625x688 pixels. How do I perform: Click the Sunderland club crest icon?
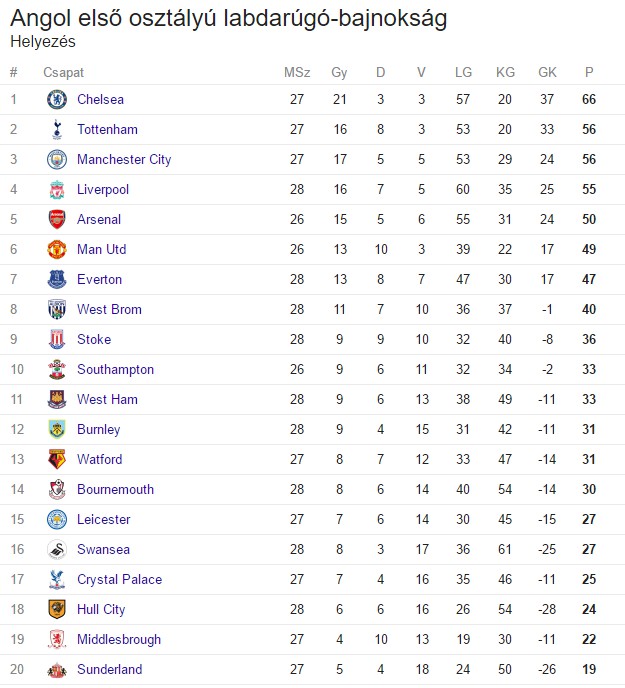click(56, 669)
